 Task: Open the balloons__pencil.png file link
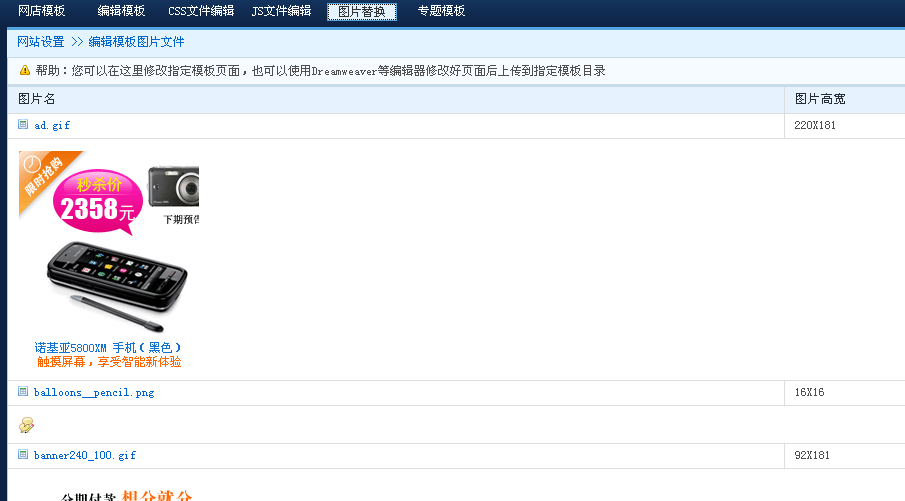tap(94, 392)
